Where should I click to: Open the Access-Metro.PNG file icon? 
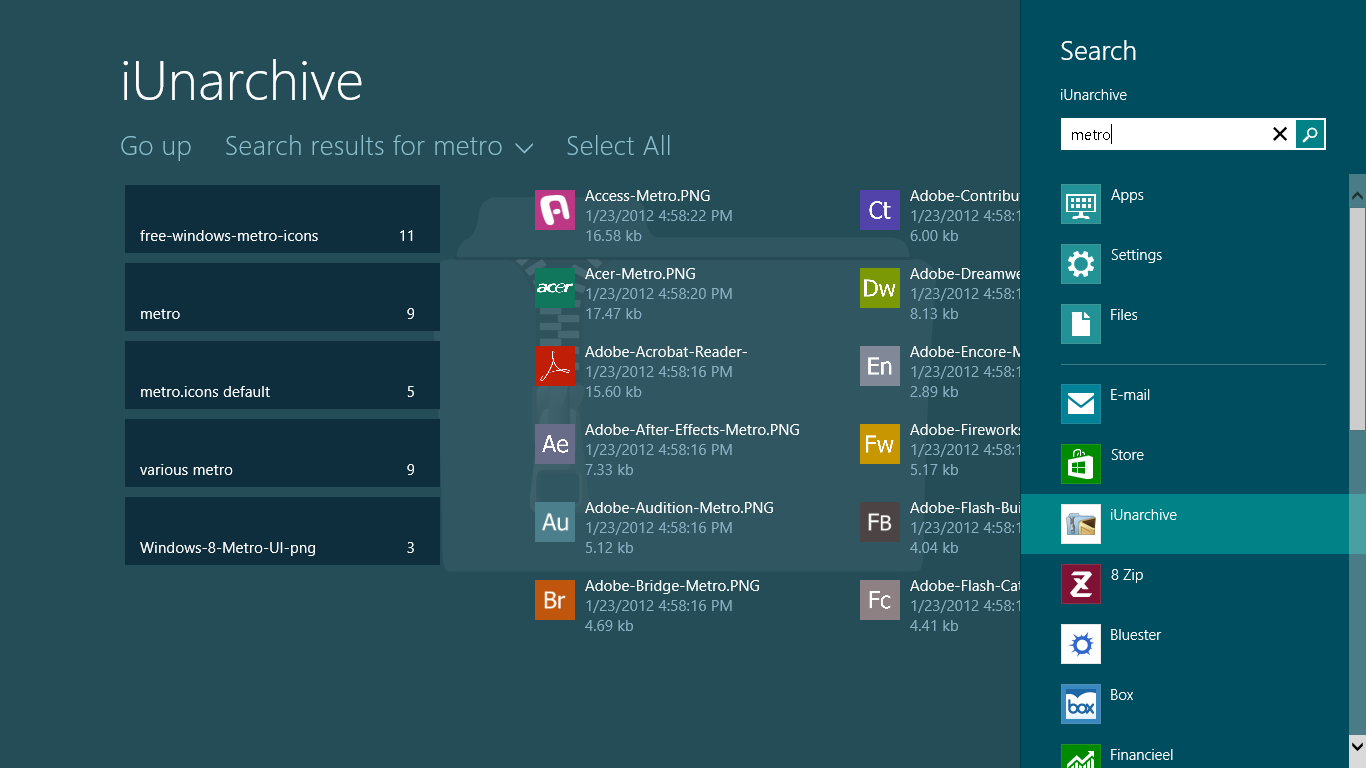(555, 210)
